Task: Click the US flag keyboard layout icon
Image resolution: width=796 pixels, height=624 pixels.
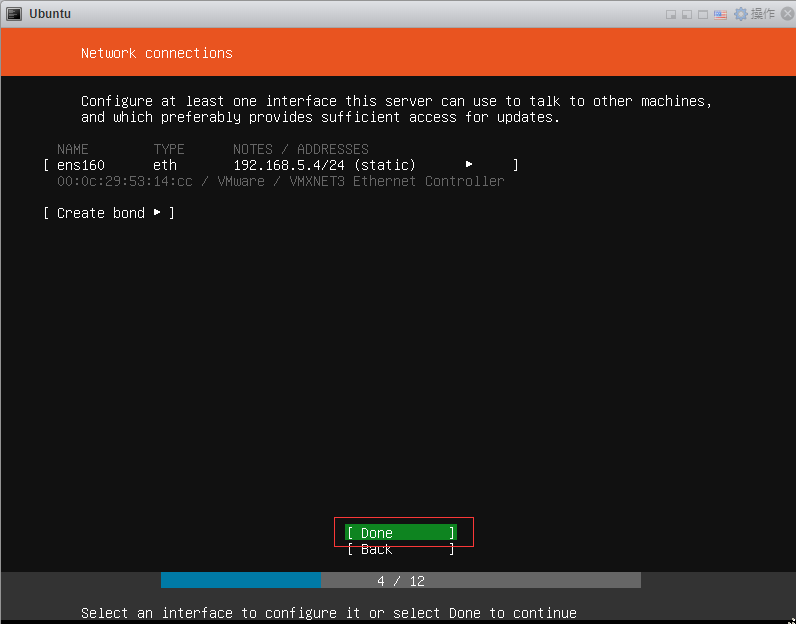Action: tap(722, 14)
